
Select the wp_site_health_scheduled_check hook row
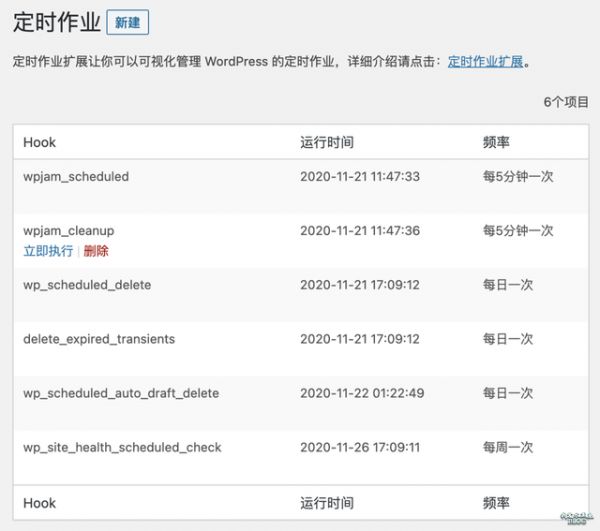122,447
